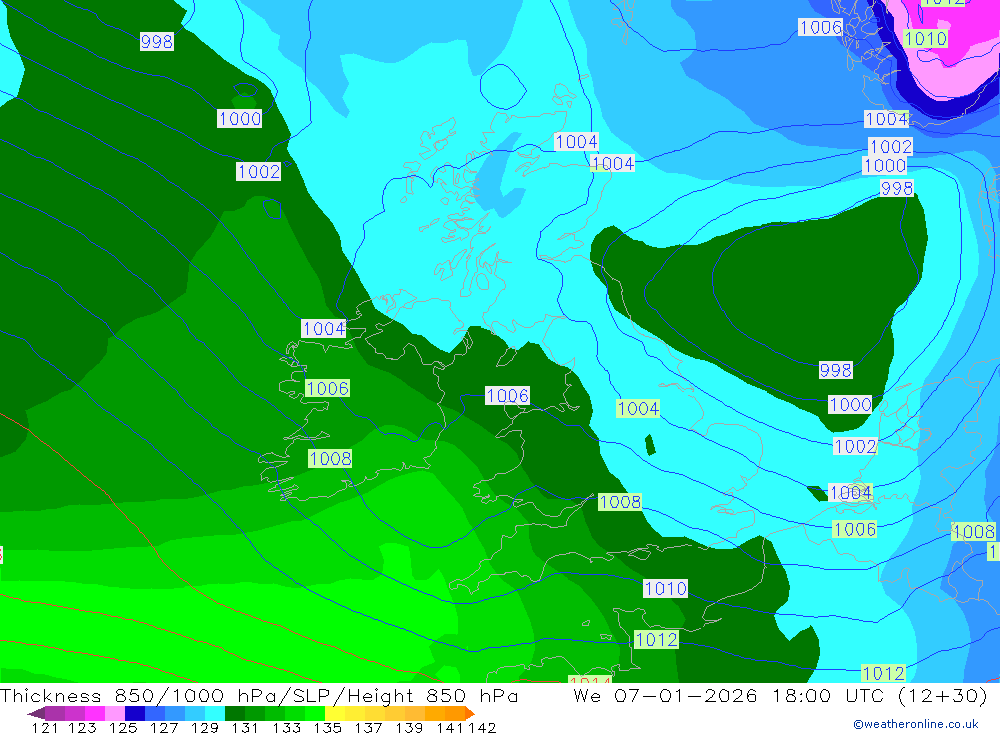Image resolution: width=1000 pixels, height=733 pixels.
Task: Click the '1012' label at the bottom right edge
Action: point(883,673)
